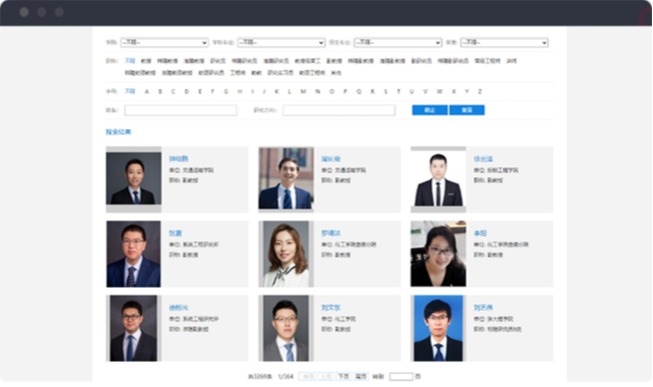Screen dimensions: 653x387
Task: Focus the research direction input field
Action: click(339, 110)
